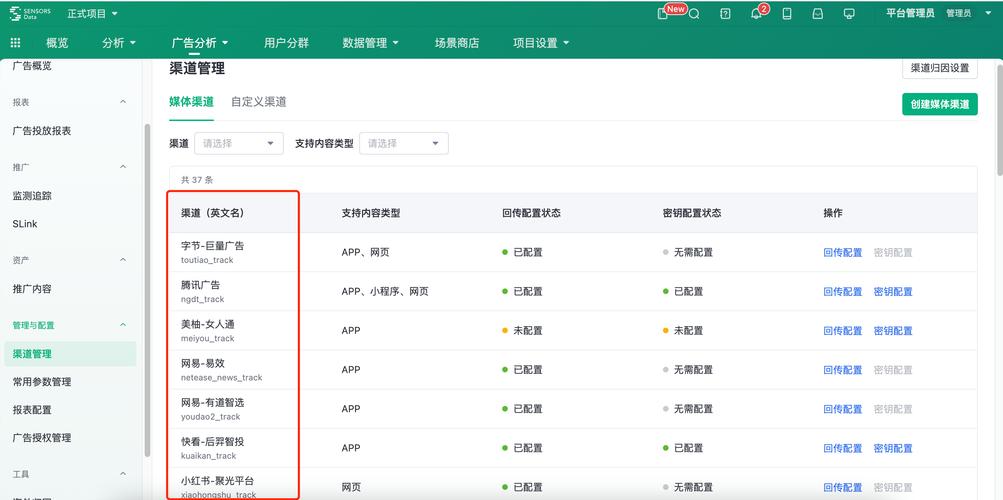Open the apps grid menu icon

coord(15,43)
